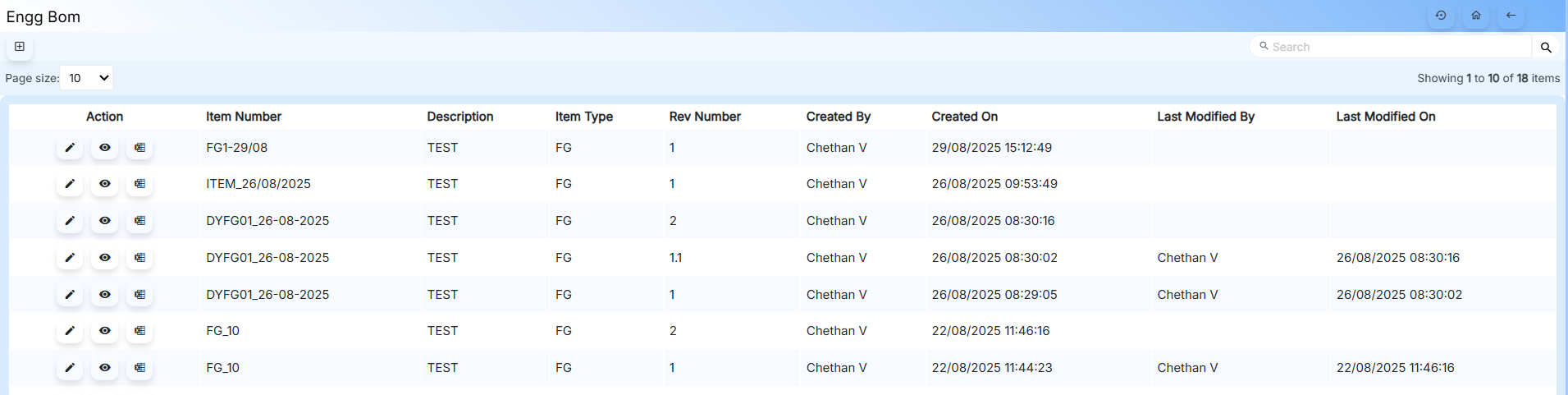Edit the FG_10 revision 1 row
Image resolution: width=1568 pixels, height=395 pixels.
pyautogui.click(x=70, y=368)
